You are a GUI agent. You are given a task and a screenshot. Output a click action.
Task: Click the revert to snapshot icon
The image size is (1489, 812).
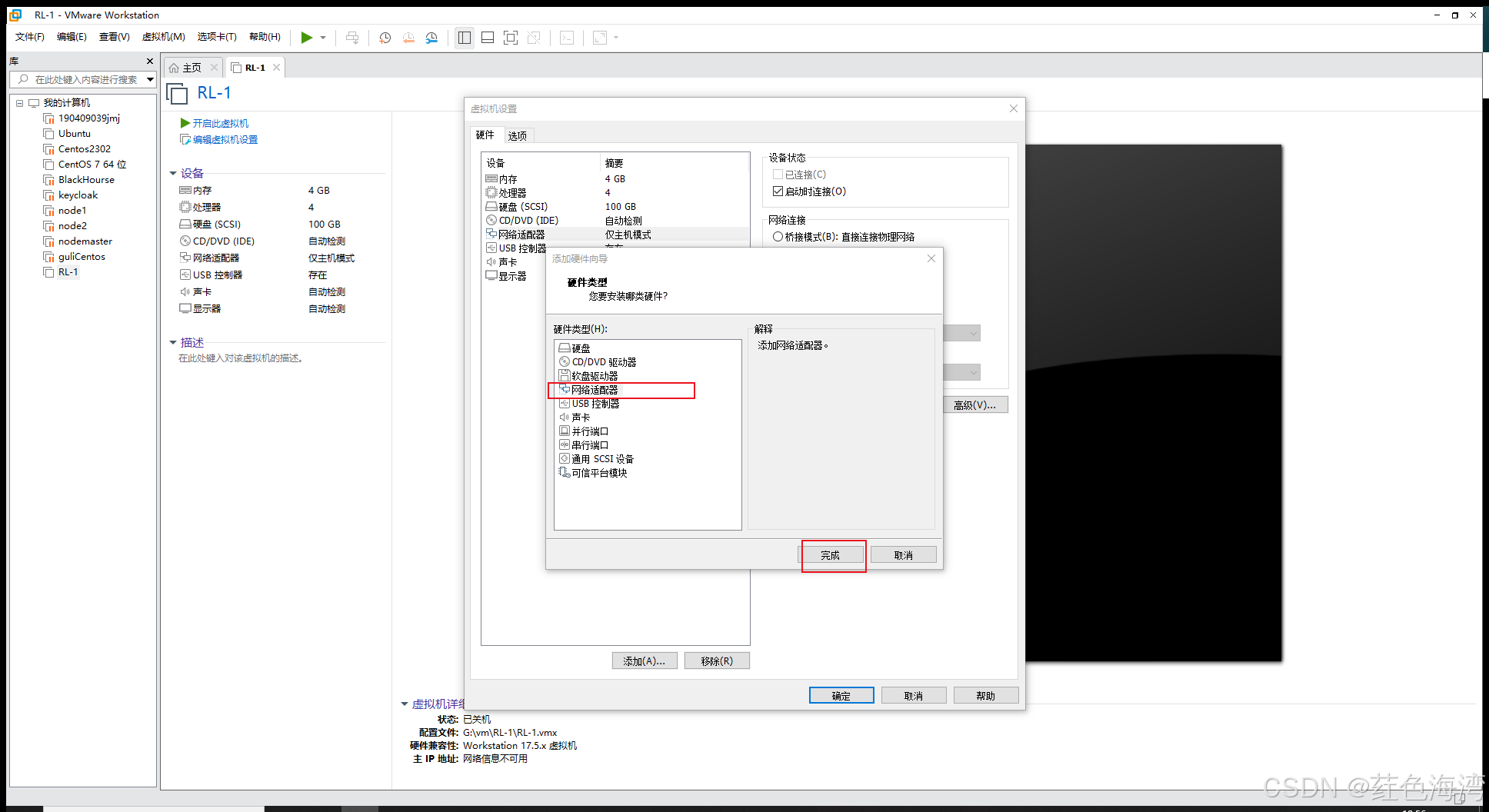[x=408, y=38]
